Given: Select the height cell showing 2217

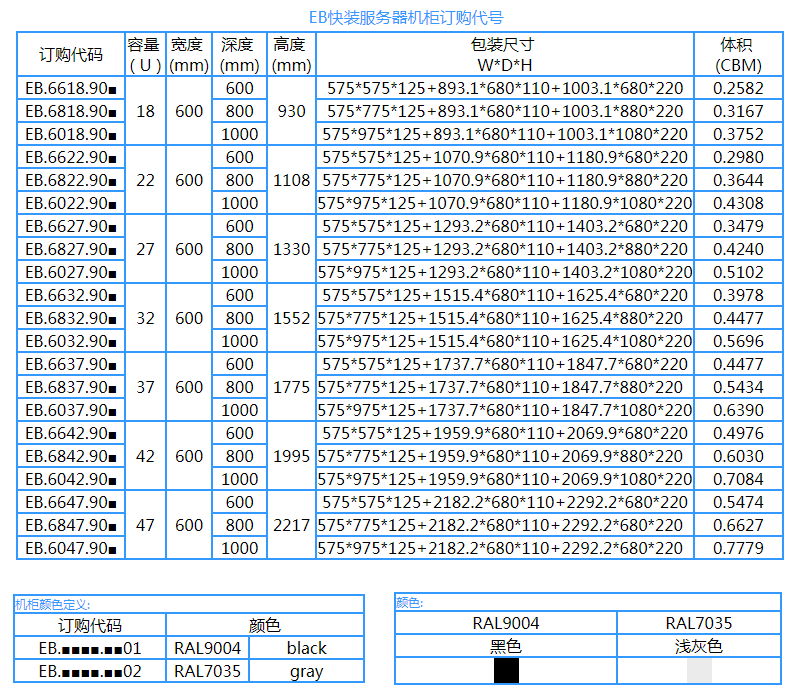Looking at the screenshot, I should pos(291,525).
